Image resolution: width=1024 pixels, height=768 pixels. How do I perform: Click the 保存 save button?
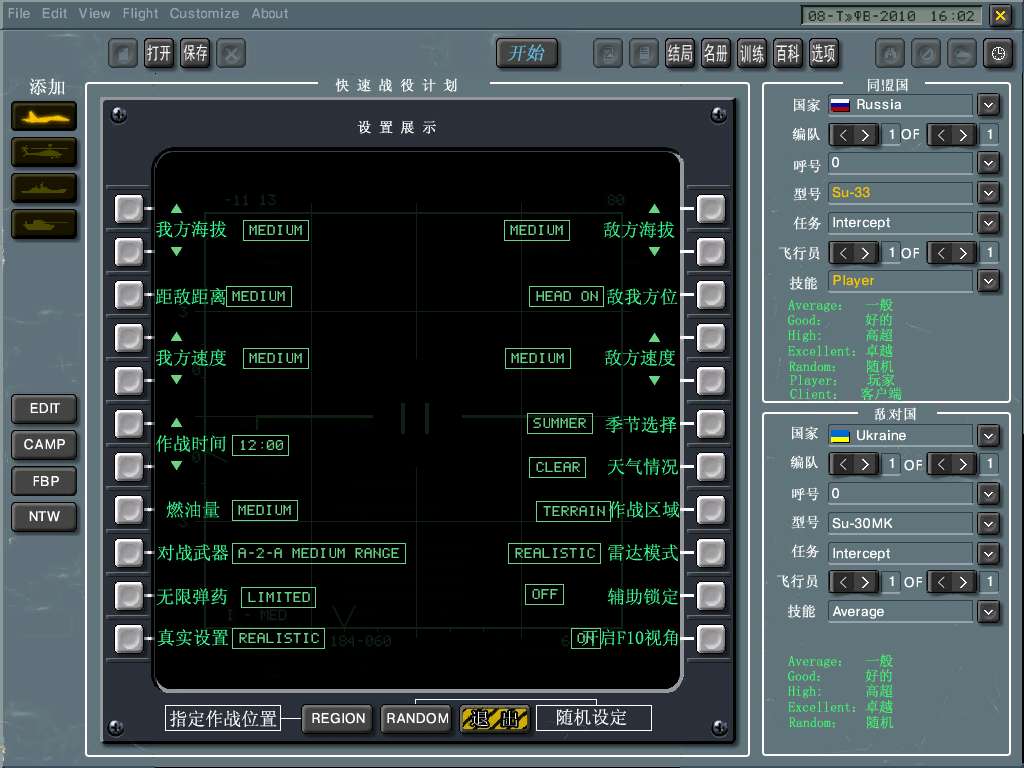tap(195, 54)
